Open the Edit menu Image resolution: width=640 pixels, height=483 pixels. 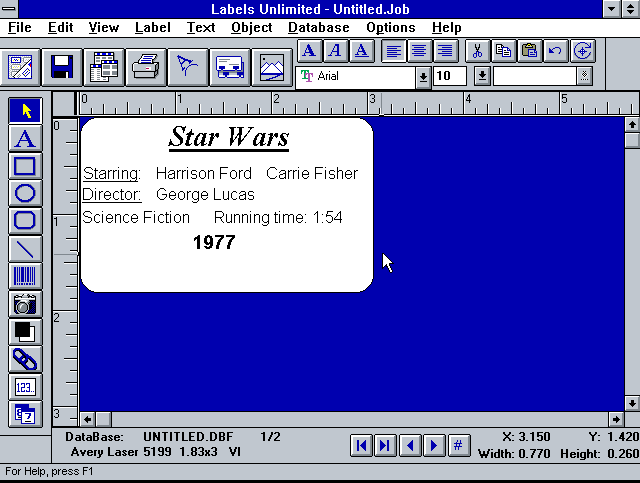pos(60,27)
